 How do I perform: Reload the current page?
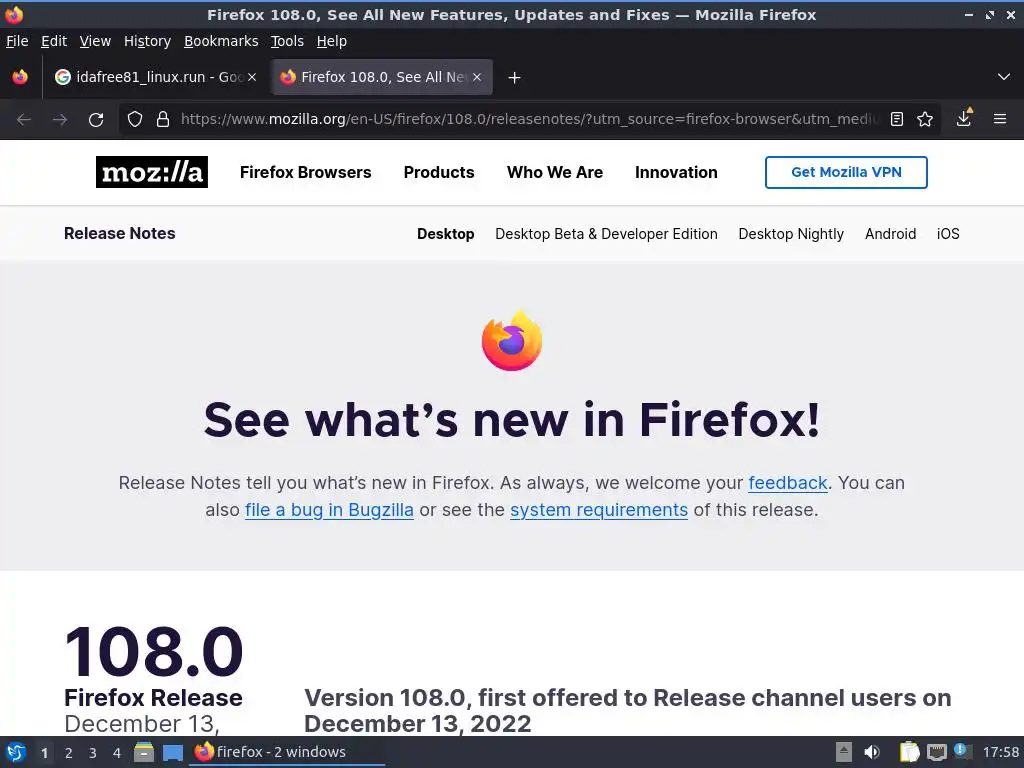(96, 120)
